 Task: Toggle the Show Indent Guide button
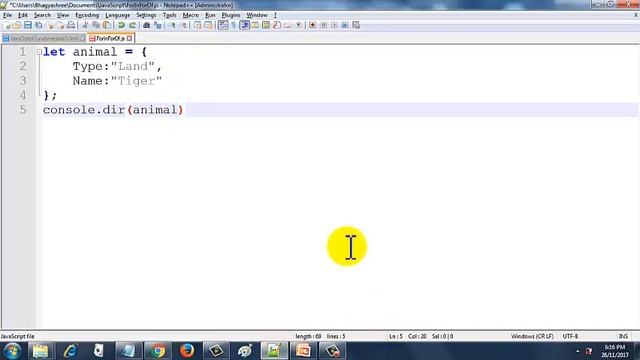(245, 25)
